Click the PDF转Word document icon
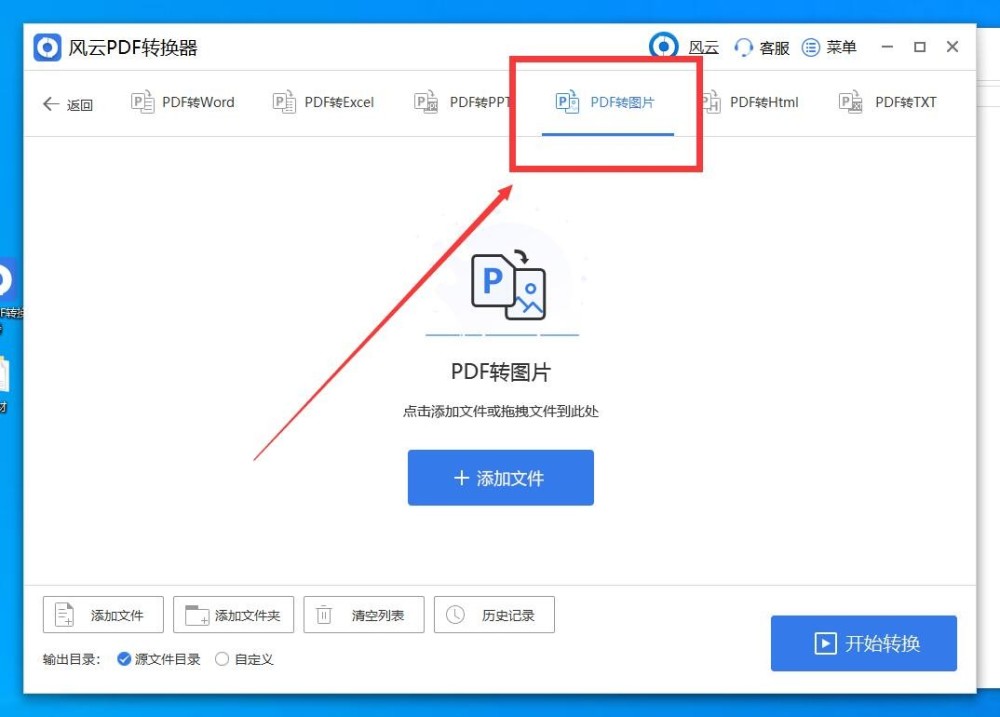1000x717 pixels. pos(142,102)
